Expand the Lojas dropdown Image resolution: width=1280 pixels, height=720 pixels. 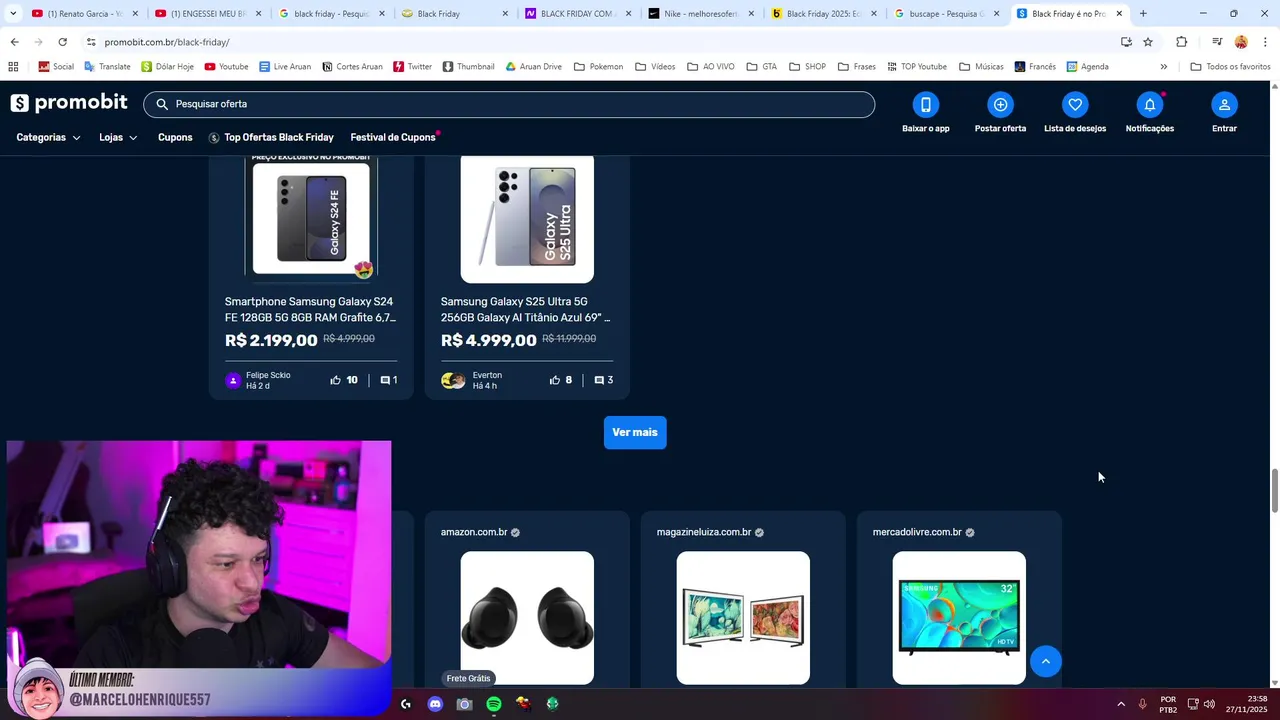[118, 138]
